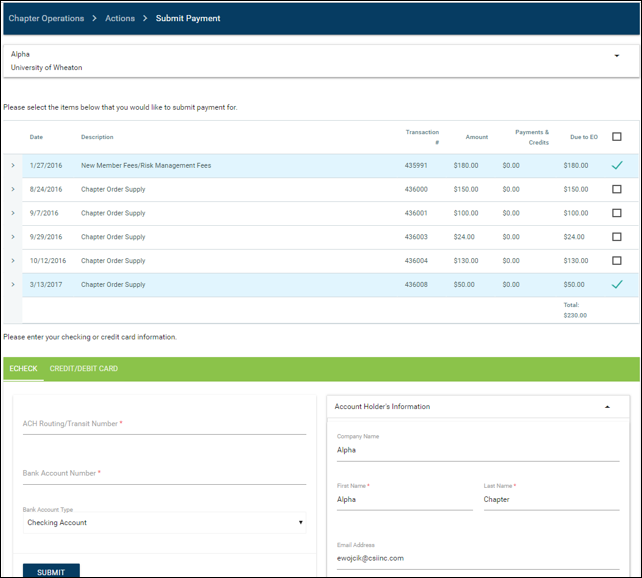This screenshot has width=642, height=578.
Task: Toggle the select-all checkbox in header
Action: tap(617, 137)
